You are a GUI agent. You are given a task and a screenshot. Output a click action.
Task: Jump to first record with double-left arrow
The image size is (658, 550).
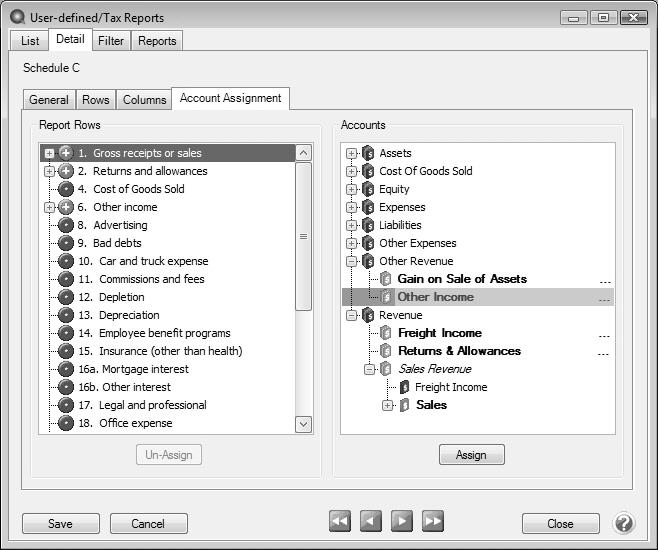[x=340, y=521]
